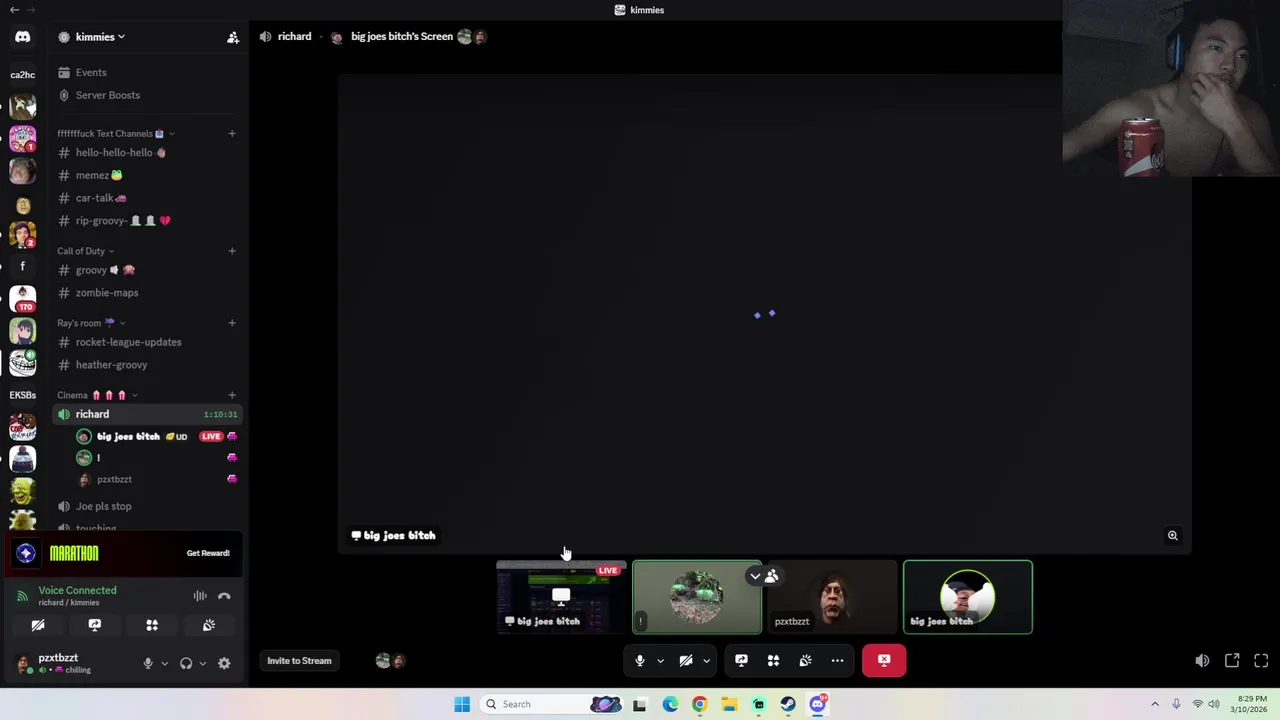Turn on camera in stream control bar
This screenshot has width=1280, height=720.
(686, 660)
